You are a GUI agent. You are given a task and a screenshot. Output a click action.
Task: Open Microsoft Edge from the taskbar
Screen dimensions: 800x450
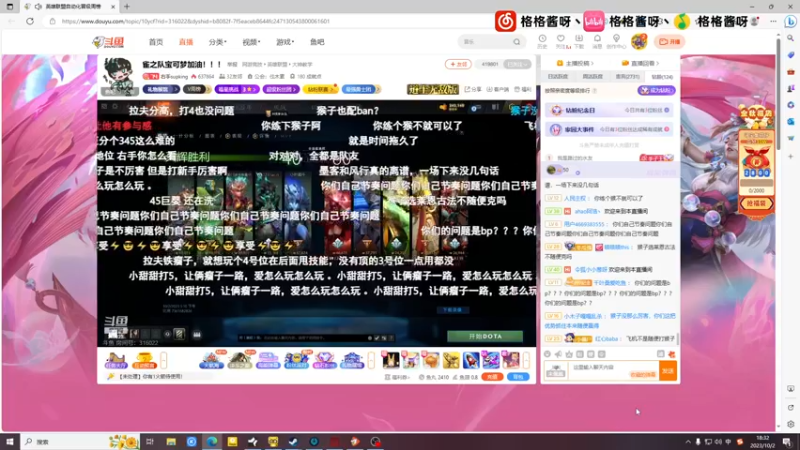coord(212,441)
